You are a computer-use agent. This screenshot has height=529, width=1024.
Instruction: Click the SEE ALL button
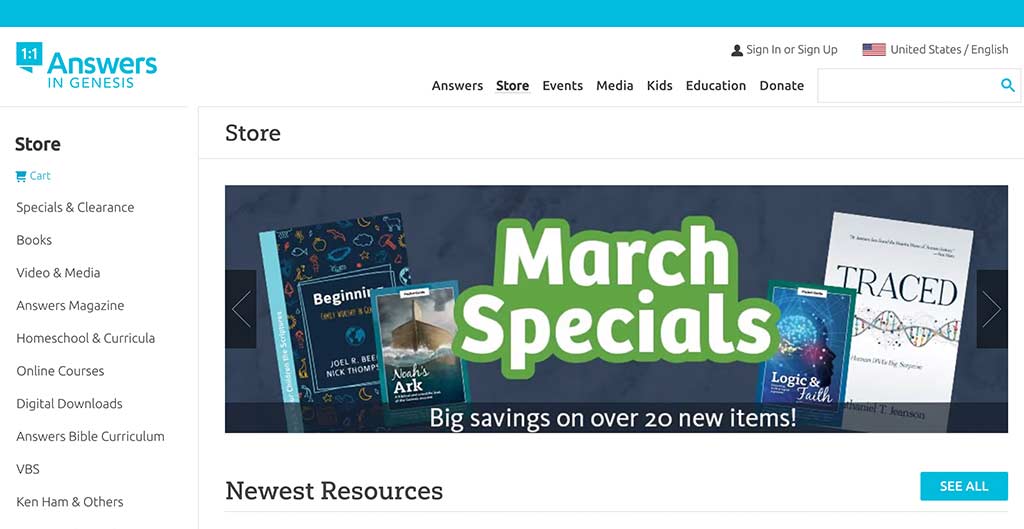point(964,486)
